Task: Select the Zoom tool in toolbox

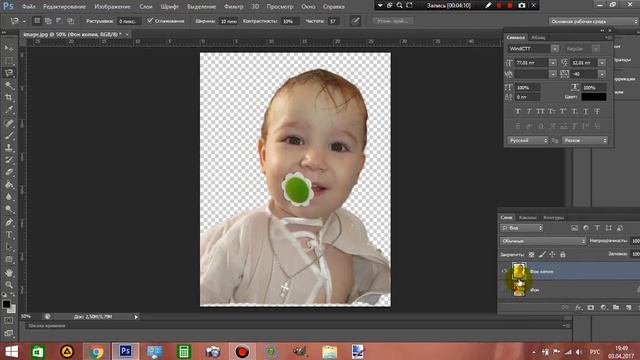Action: (x=9, y=284)
